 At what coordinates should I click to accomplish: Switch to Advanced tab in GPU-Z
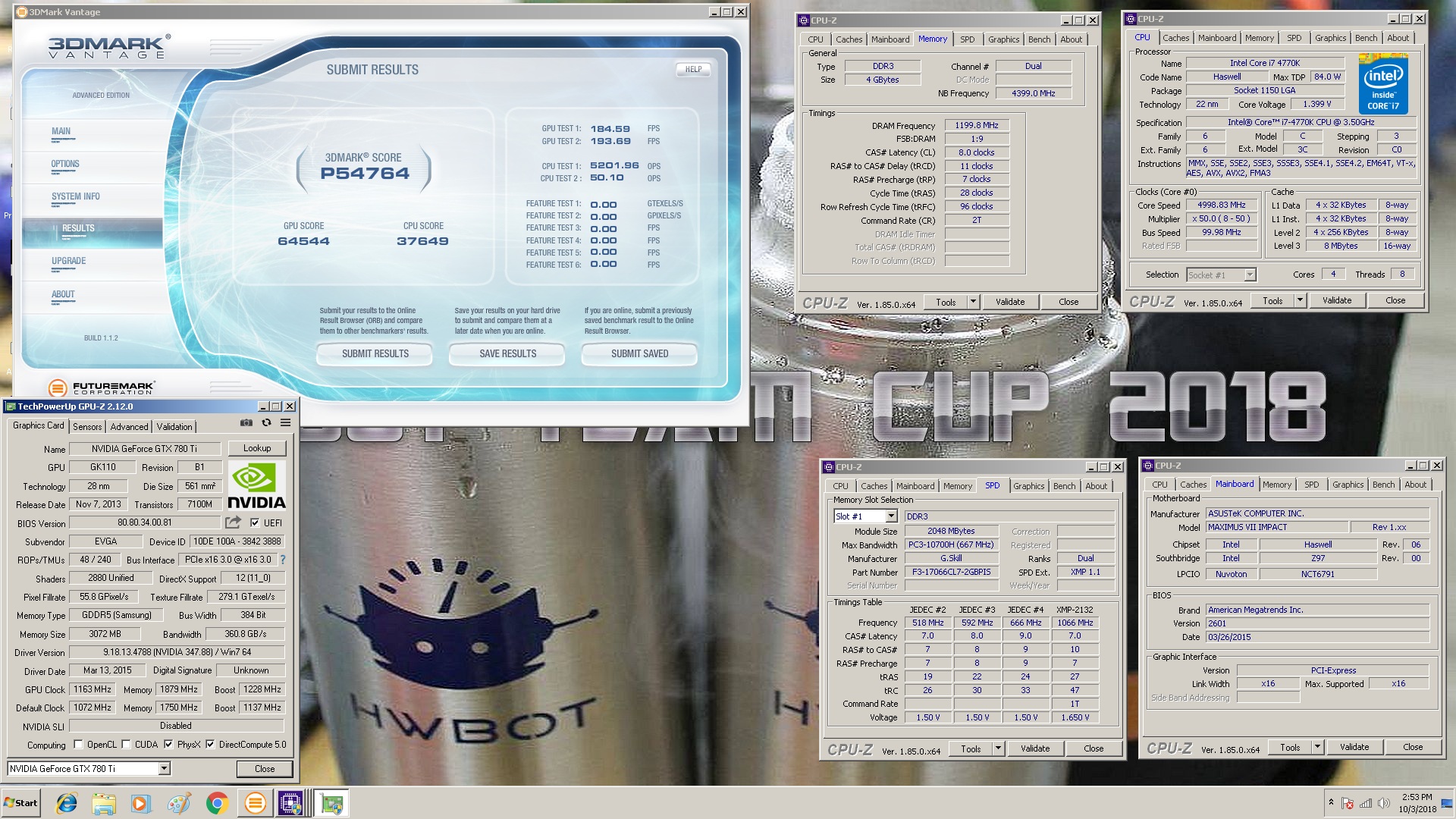pos(130,427)
